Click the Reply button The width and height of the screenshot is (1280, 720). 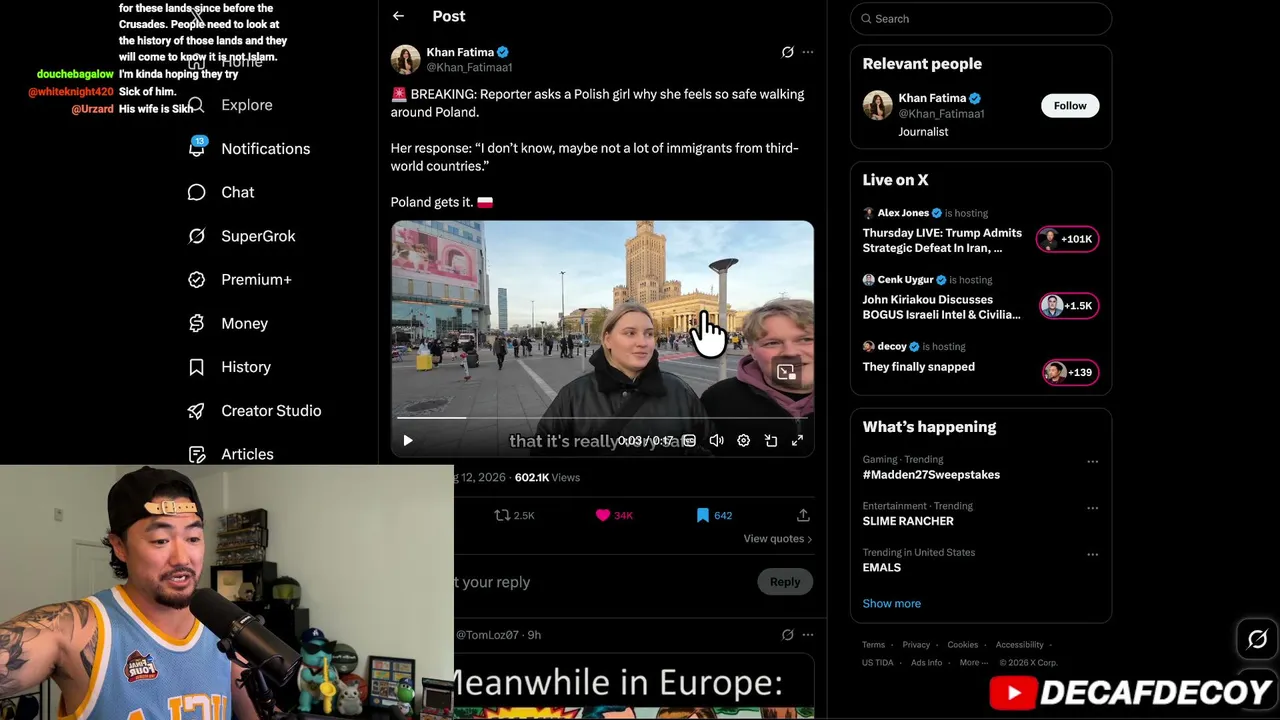(785, 582)
